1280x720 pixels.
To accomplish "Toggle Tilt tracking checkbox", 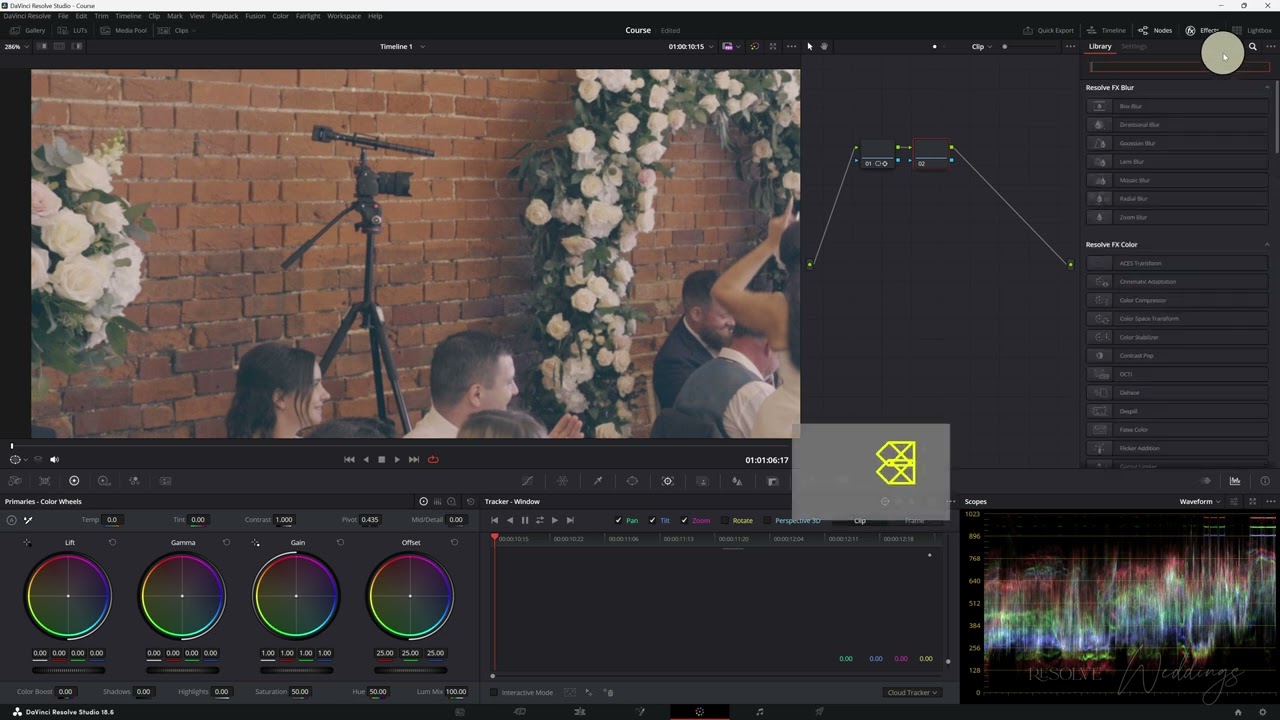I will (x=652, y=520).
